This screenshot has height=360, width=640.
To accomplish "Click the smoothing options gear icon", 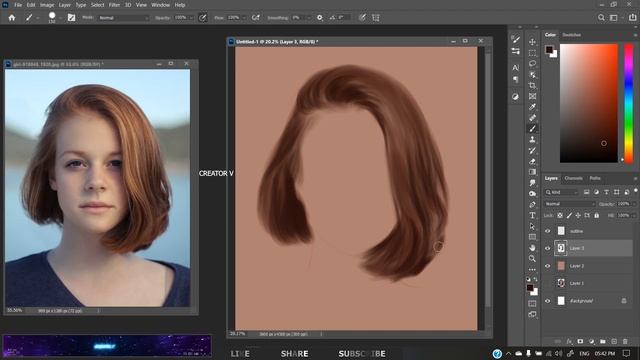I will pyautogui.click(x=320, y=18).
